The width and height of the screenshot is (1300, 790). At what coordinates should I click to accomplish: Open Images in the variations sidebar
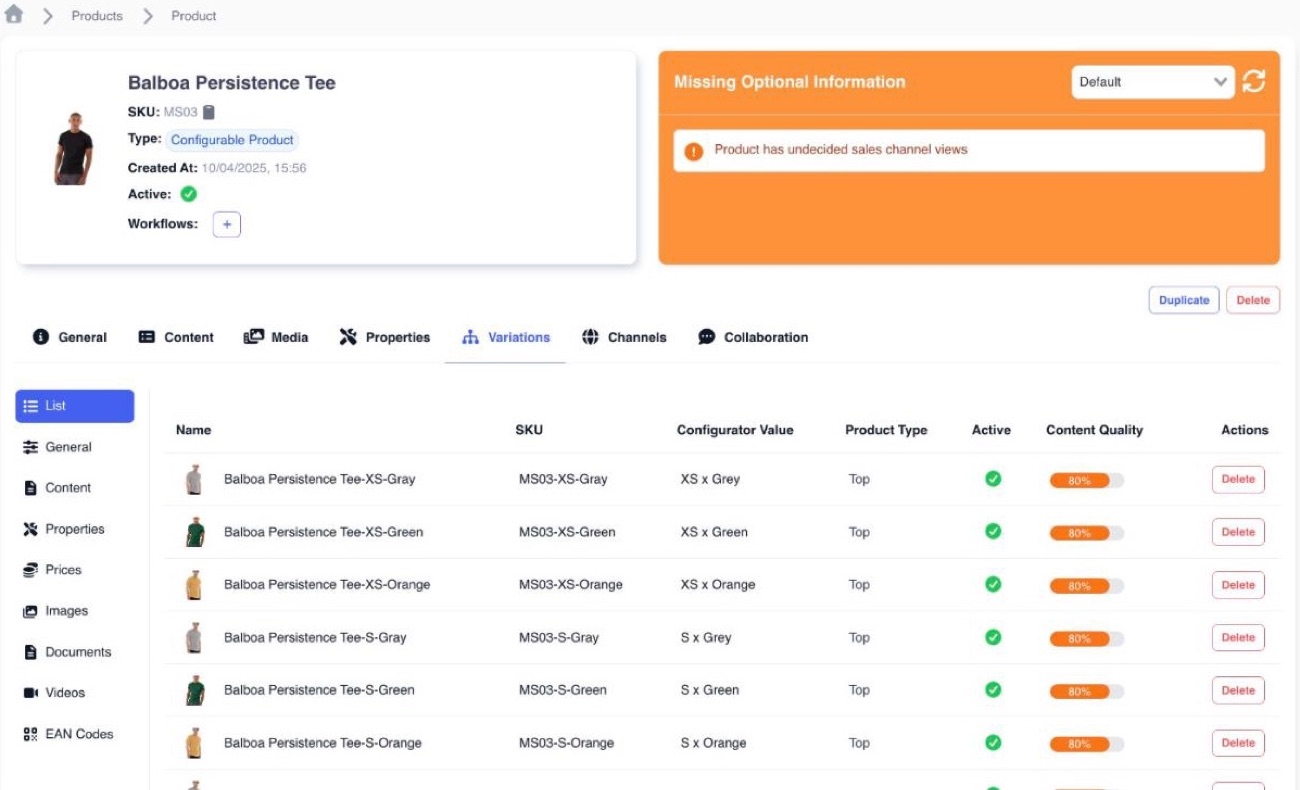point(55,611)
